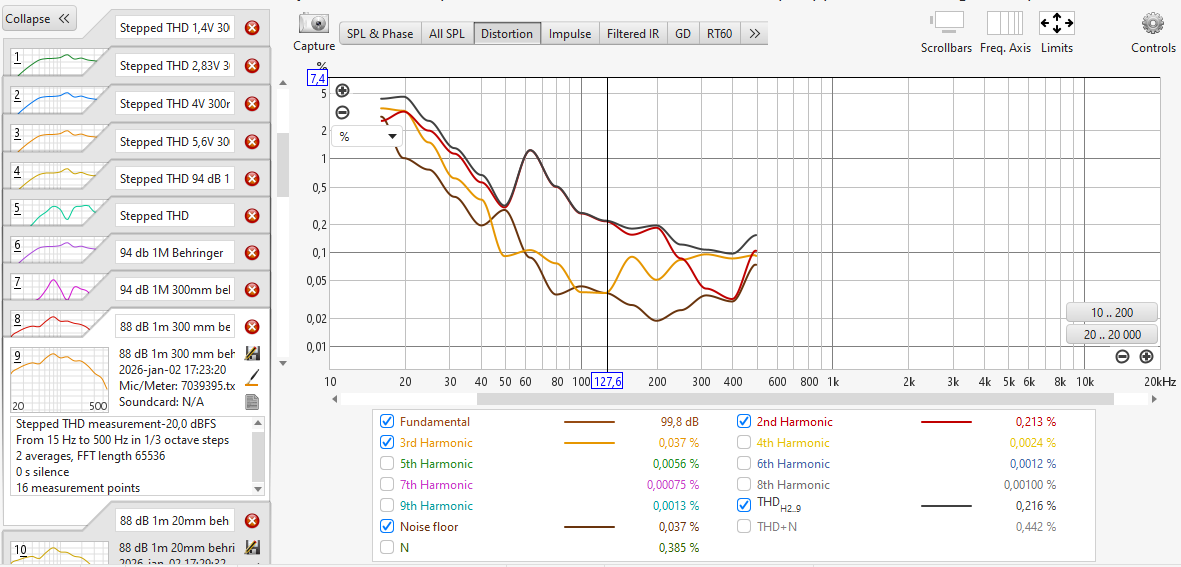Enable the 4th Harmonic checkbox
1181x567 pixels.
pyautogui.click(x=744, y=443)
